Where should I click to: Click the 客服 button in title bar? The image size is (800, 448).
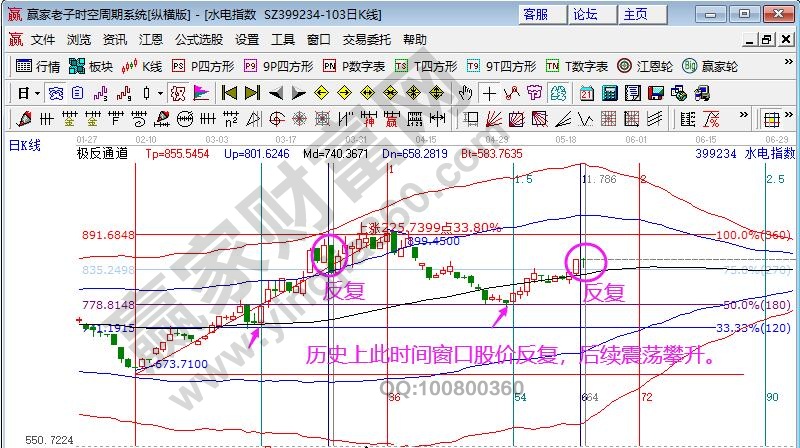pos(536,14)
